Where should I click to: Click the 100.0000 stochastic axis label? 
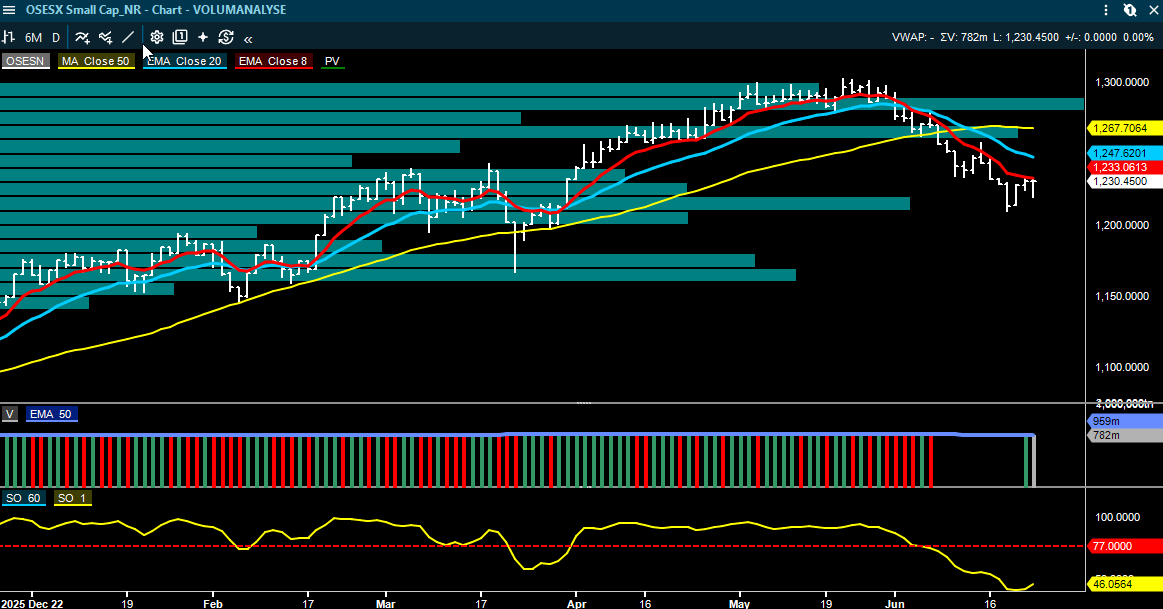(1117, 517)
